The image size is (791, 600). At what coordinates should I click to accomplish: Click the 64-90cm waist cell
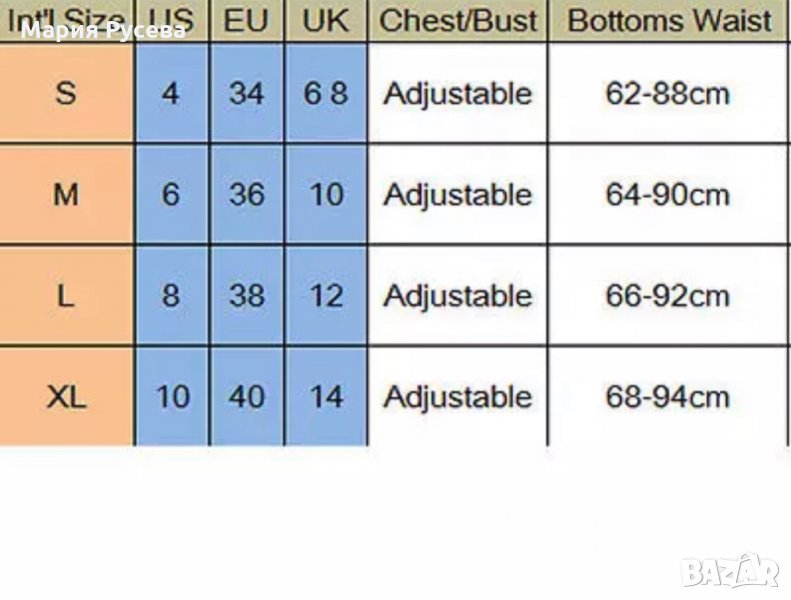coord(668,194)
